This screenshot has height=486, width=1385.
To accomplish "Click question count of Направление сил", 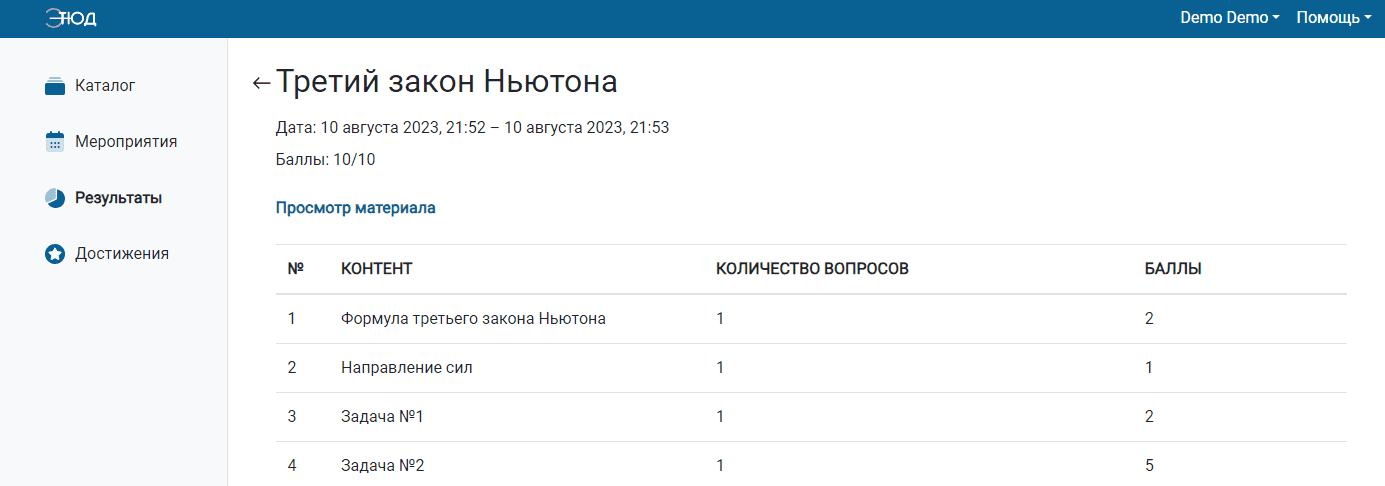I will coord(721,368).
